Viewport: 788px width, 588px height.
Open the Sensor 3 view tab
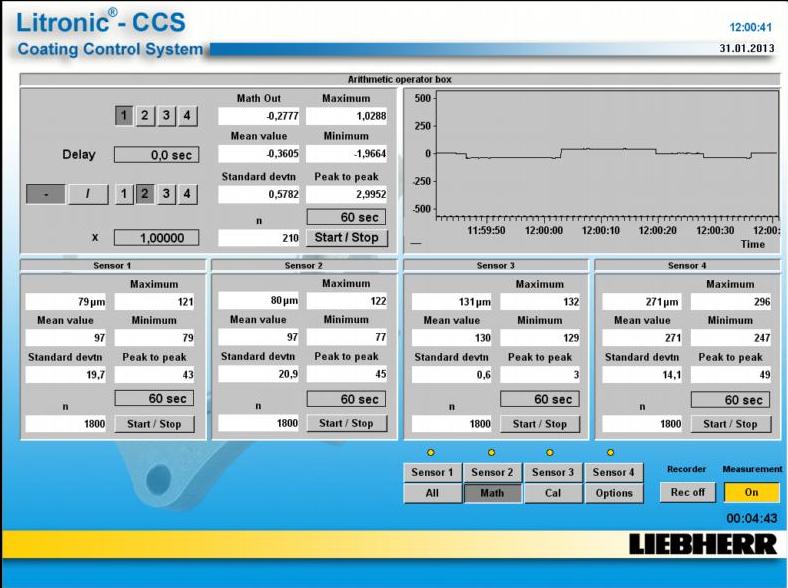(x=553, y=472)
